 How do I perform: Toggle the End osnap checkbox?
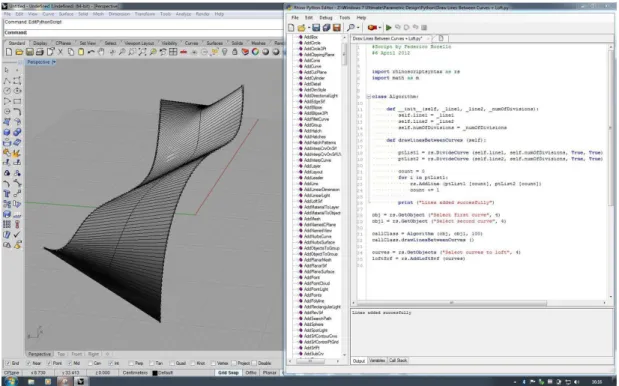click(8, 363)
